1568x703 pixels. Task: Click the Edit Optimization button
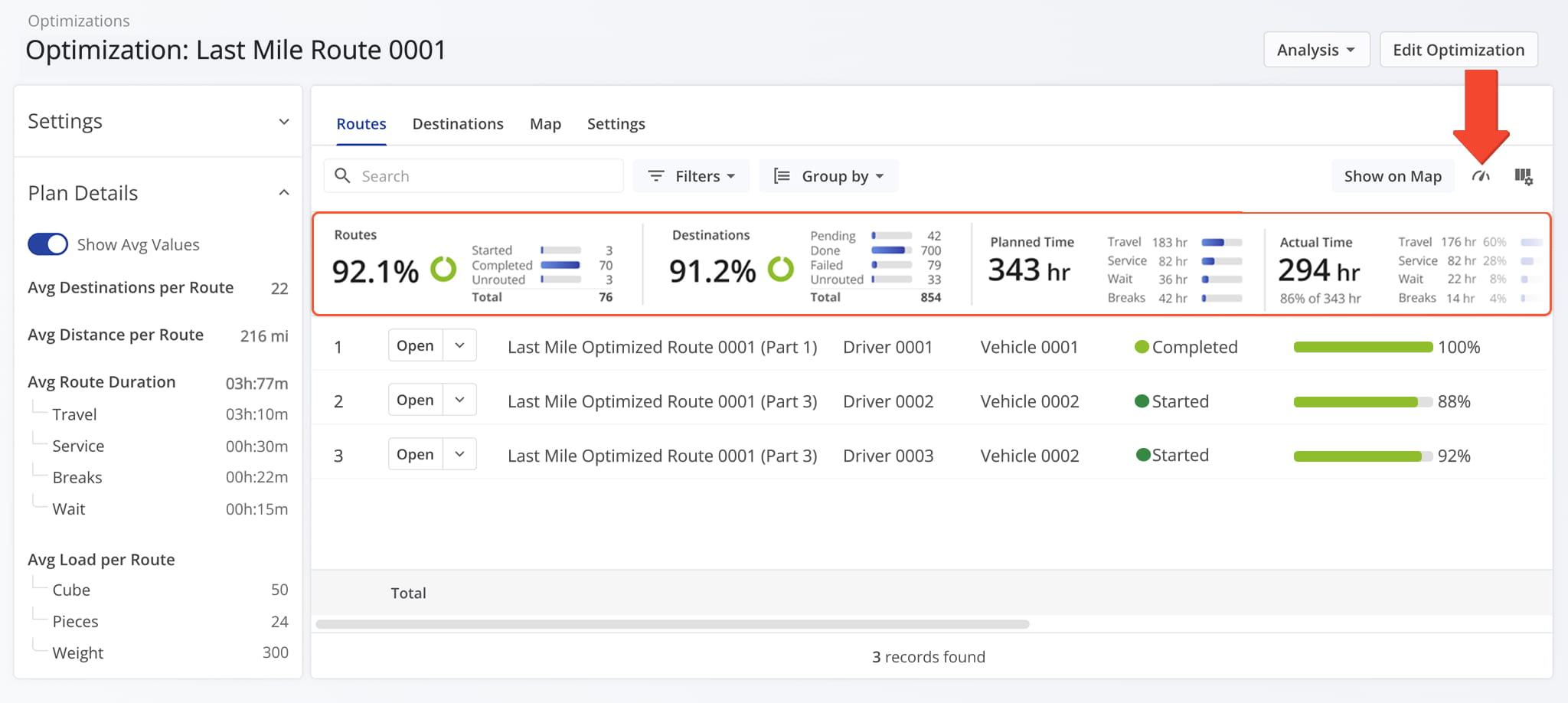[x=1459, y=50]
